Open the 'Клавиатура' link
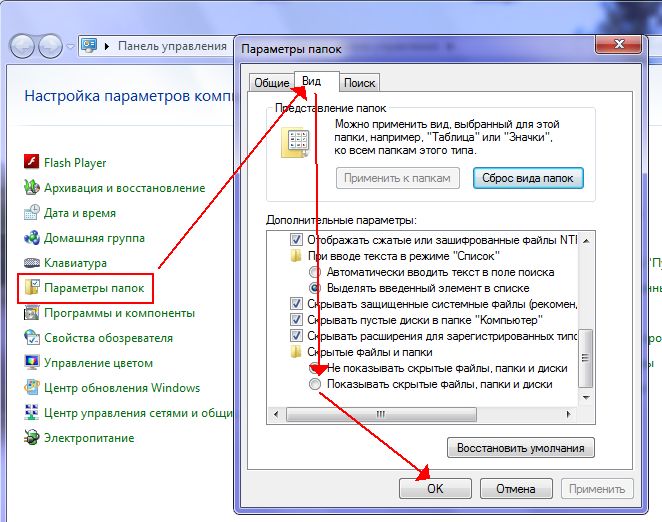662x522 pixels. 76,263
